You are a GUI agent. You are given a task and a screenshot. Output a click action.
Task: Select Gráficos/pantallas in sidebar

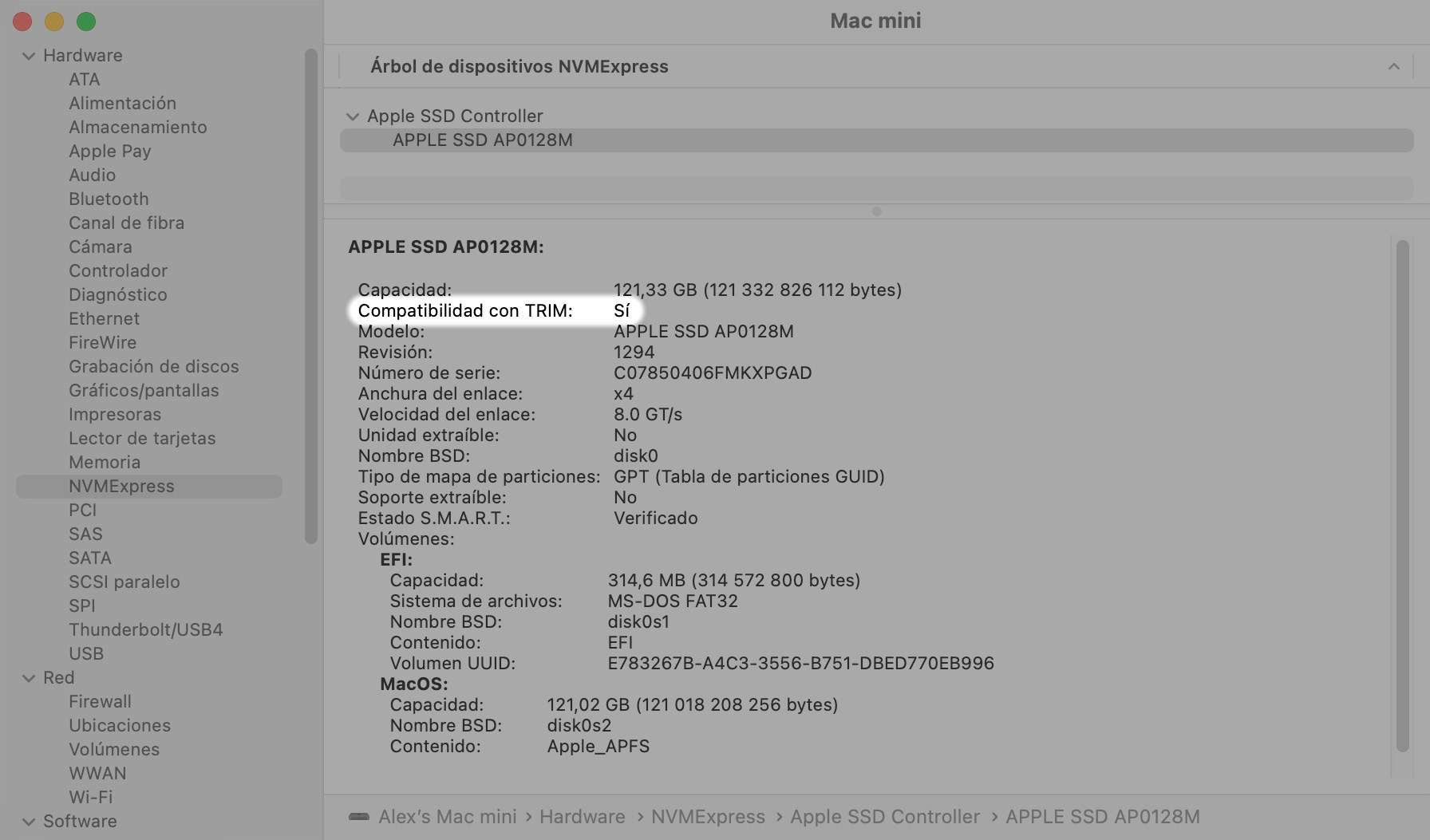pyautogui.click(x=144, y=391)
